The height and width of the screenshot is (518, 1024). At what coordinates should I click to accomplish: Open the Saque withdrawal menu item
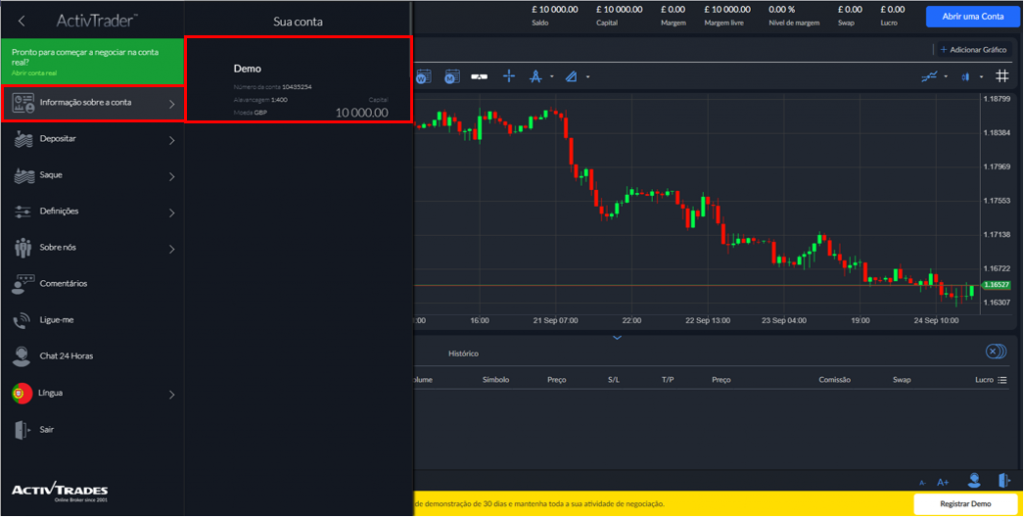point(93,176)
